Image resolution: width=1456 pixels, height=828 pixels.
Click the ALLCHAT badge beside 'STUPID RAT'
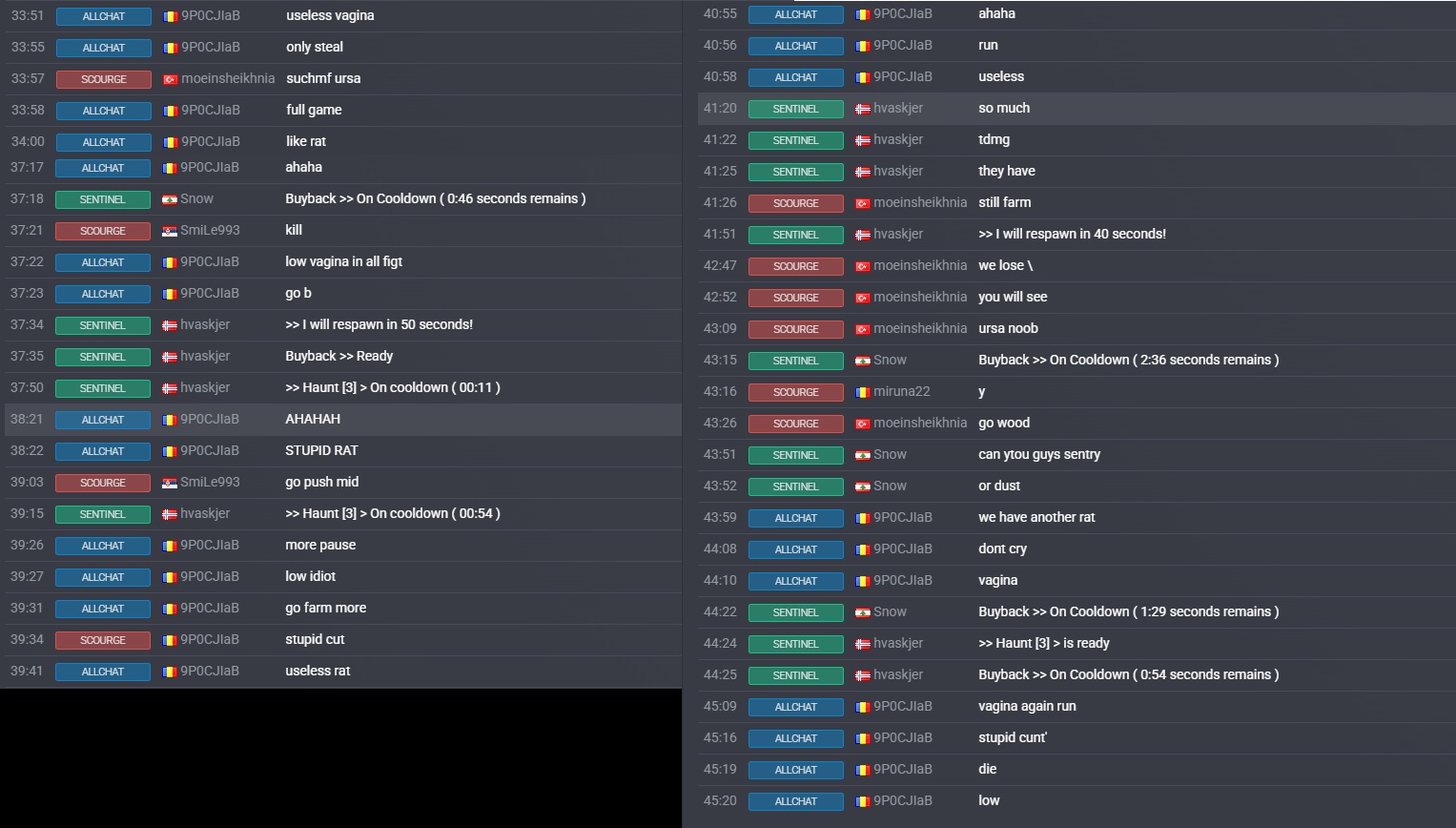[103, 451]
